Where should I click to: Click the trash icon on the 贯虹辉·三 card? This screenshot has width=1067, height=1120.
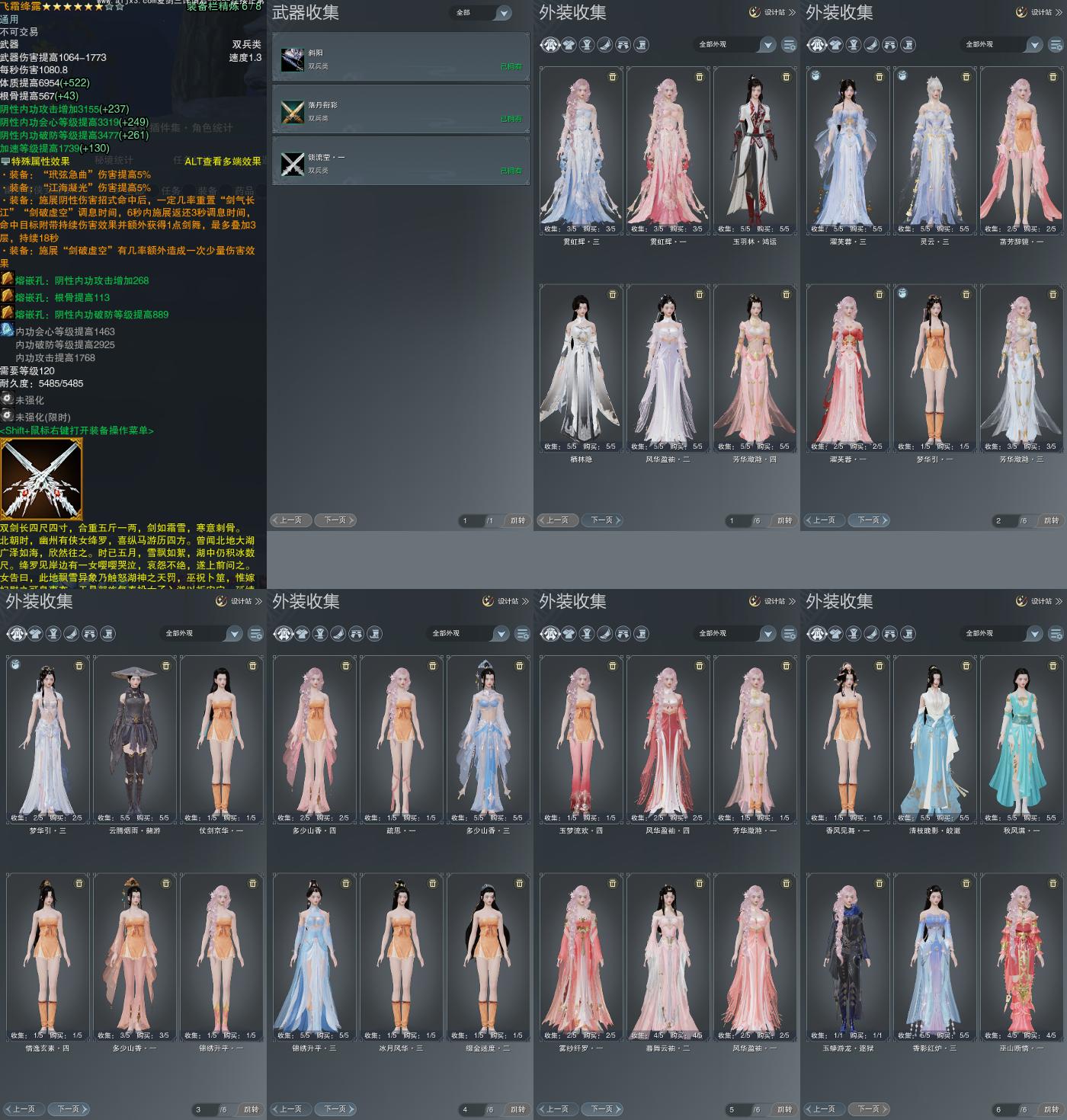pyautogui.click(x=612, y=77)
